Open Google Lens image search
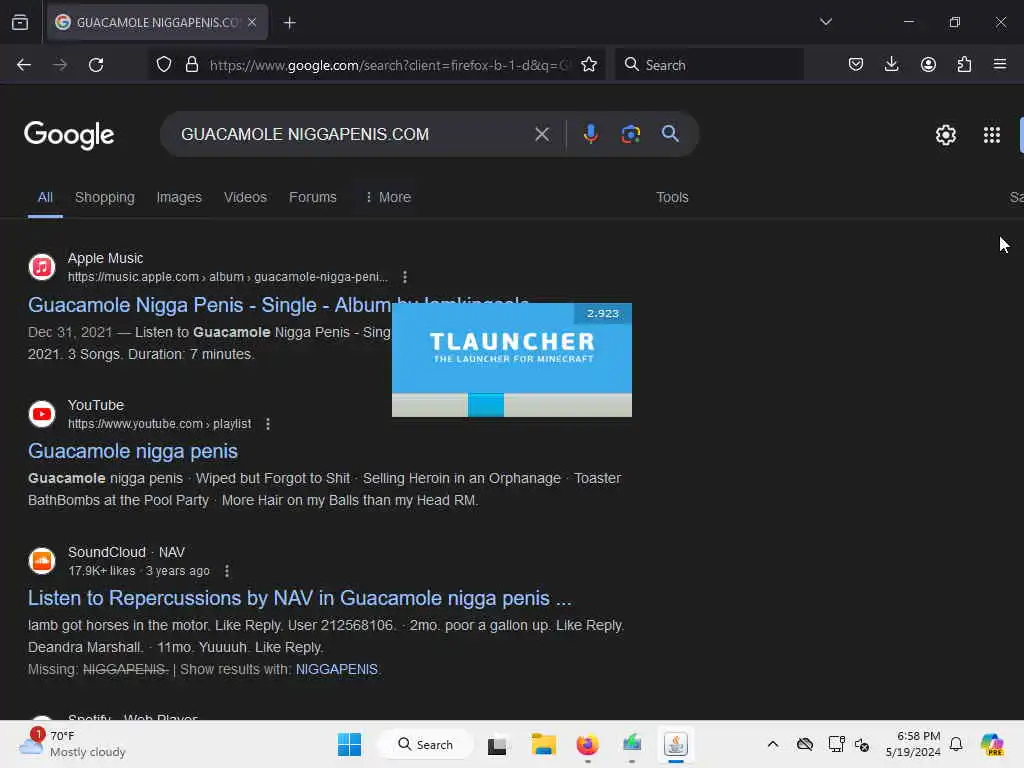Screen dimensions: 1024x768 630,134
